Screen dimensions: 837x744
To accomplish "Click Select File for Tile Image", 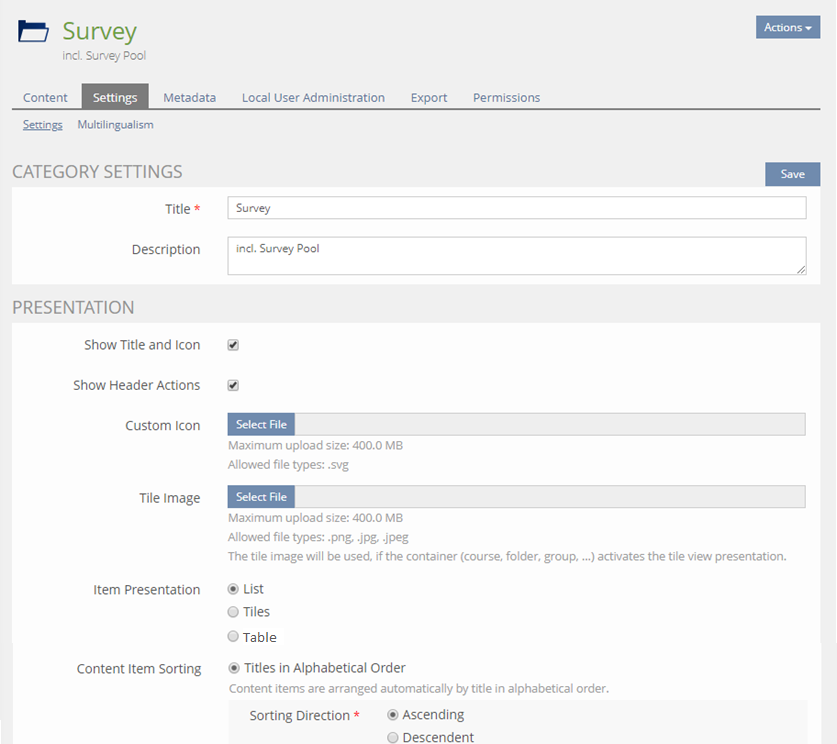I will pyautogui.click(x=261, y=497).
